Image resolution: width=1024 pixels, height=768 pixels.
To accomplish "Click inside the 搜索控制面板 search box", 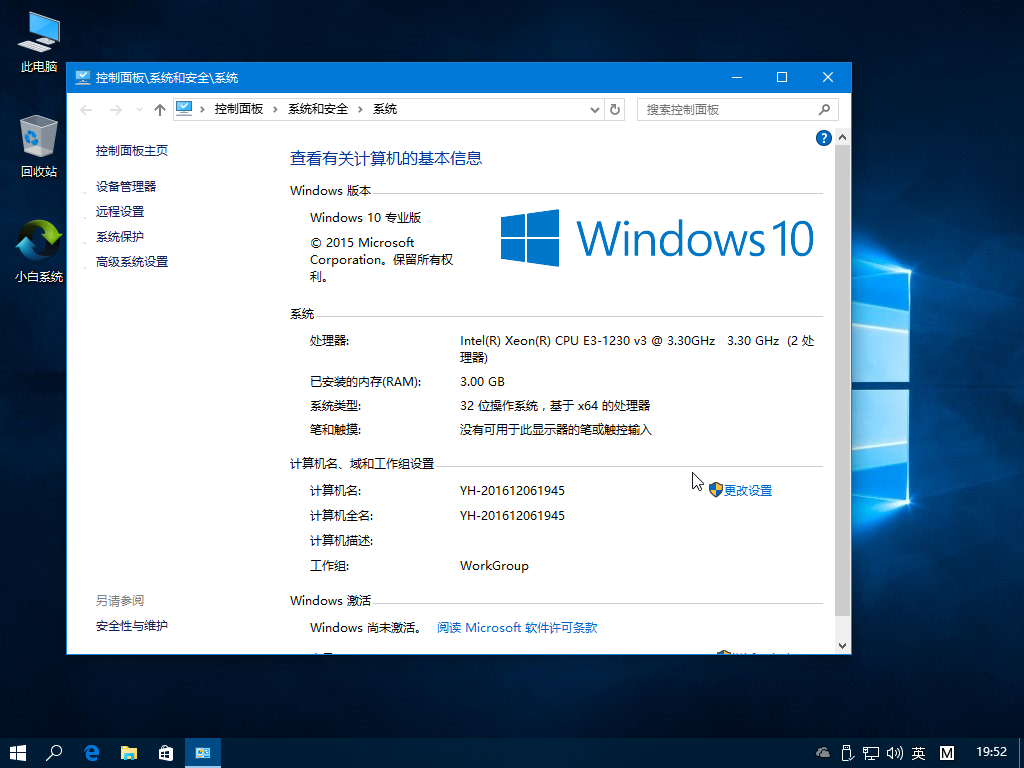I will click(730, 109).
